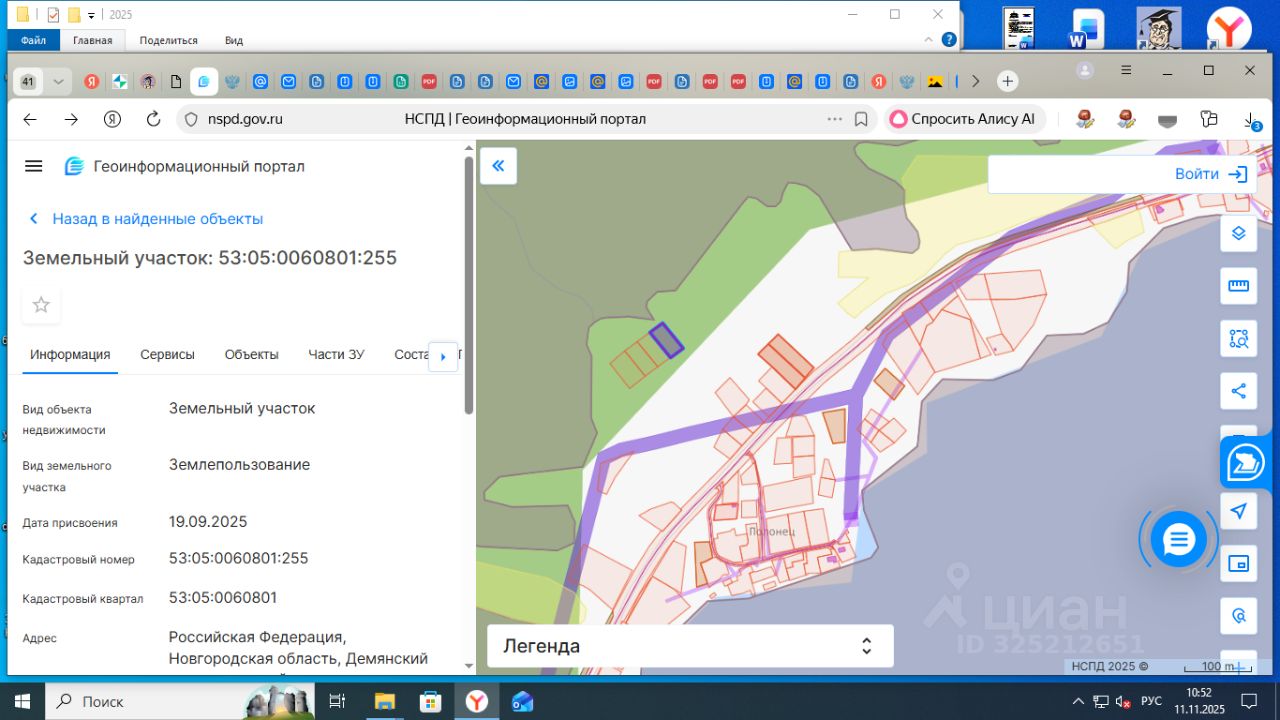Select the ruler measurement tool
Screen dimensions: 1280x720
coord(1238,286)
